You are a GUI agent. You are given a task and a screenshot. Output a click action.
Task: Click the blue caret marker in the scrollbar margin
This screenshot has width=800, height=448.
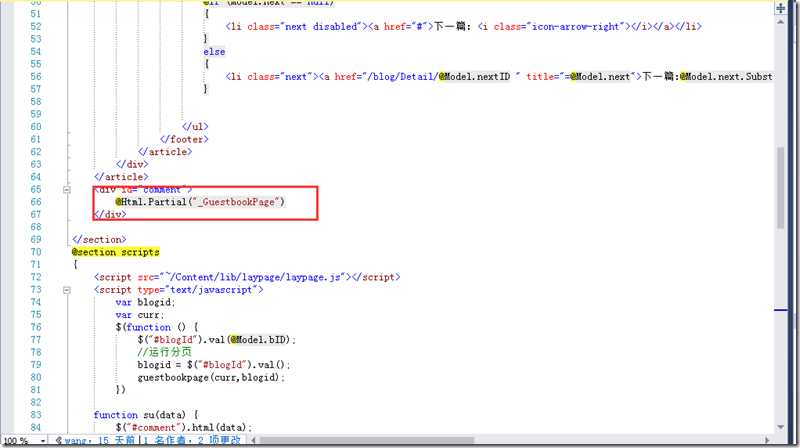[x=781, y=310]
